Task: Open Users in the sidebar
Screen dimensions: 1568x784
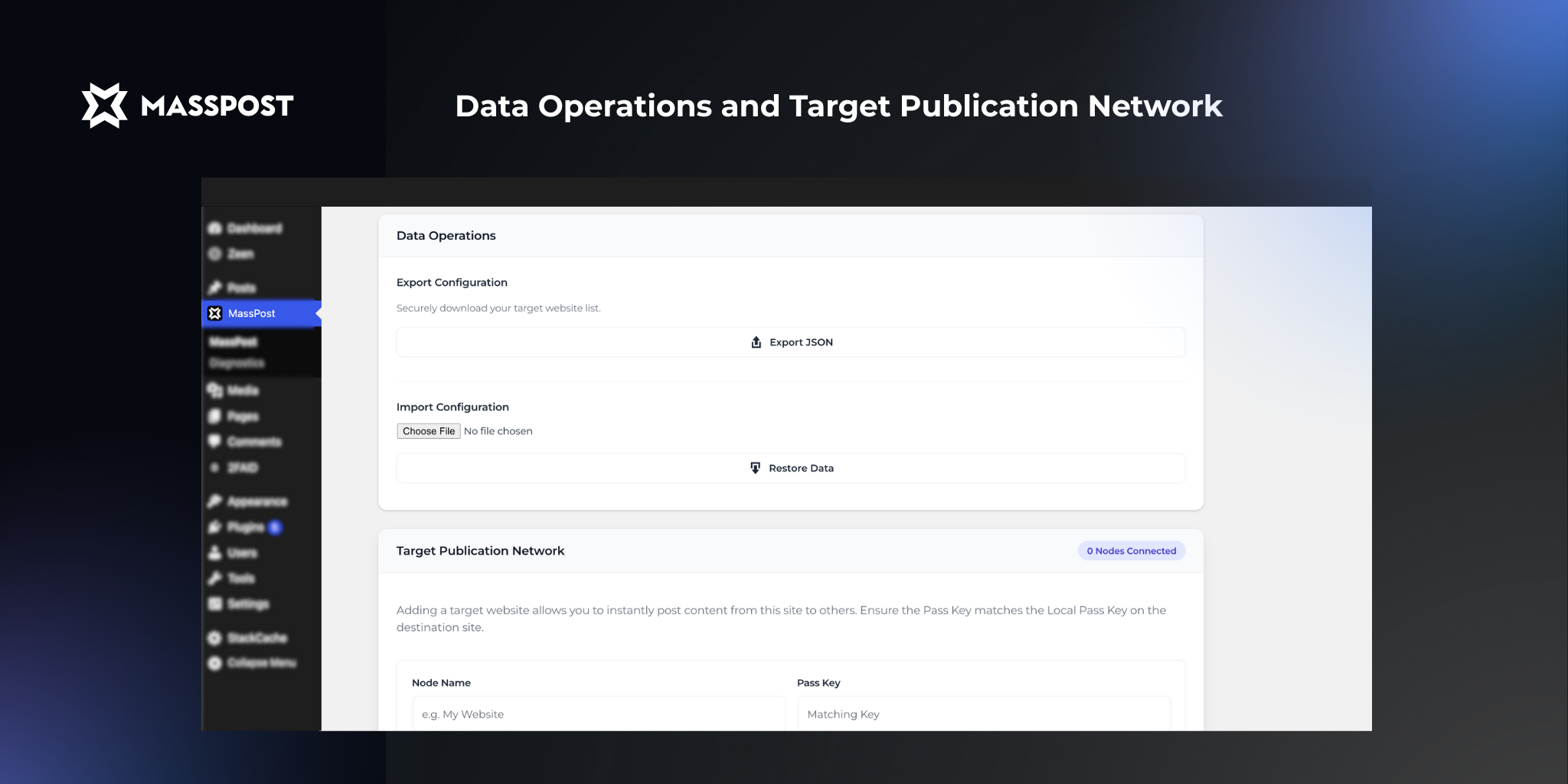Action: point(241,553)
